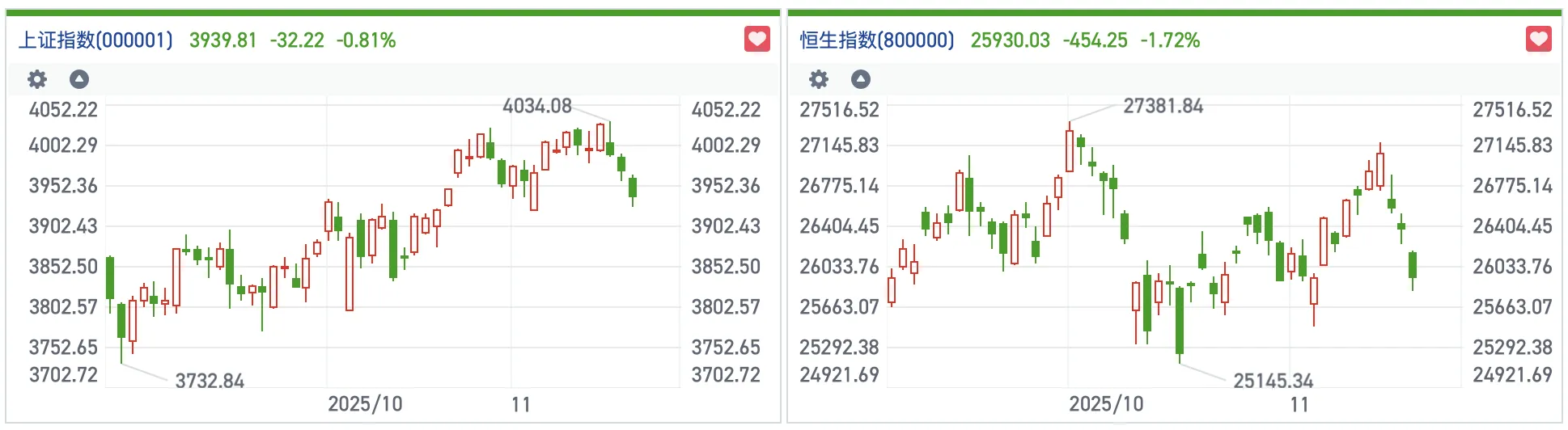The image size is (1568, 430).
Task: Click the 27381.84 peak label
Action: [1163, 106]
